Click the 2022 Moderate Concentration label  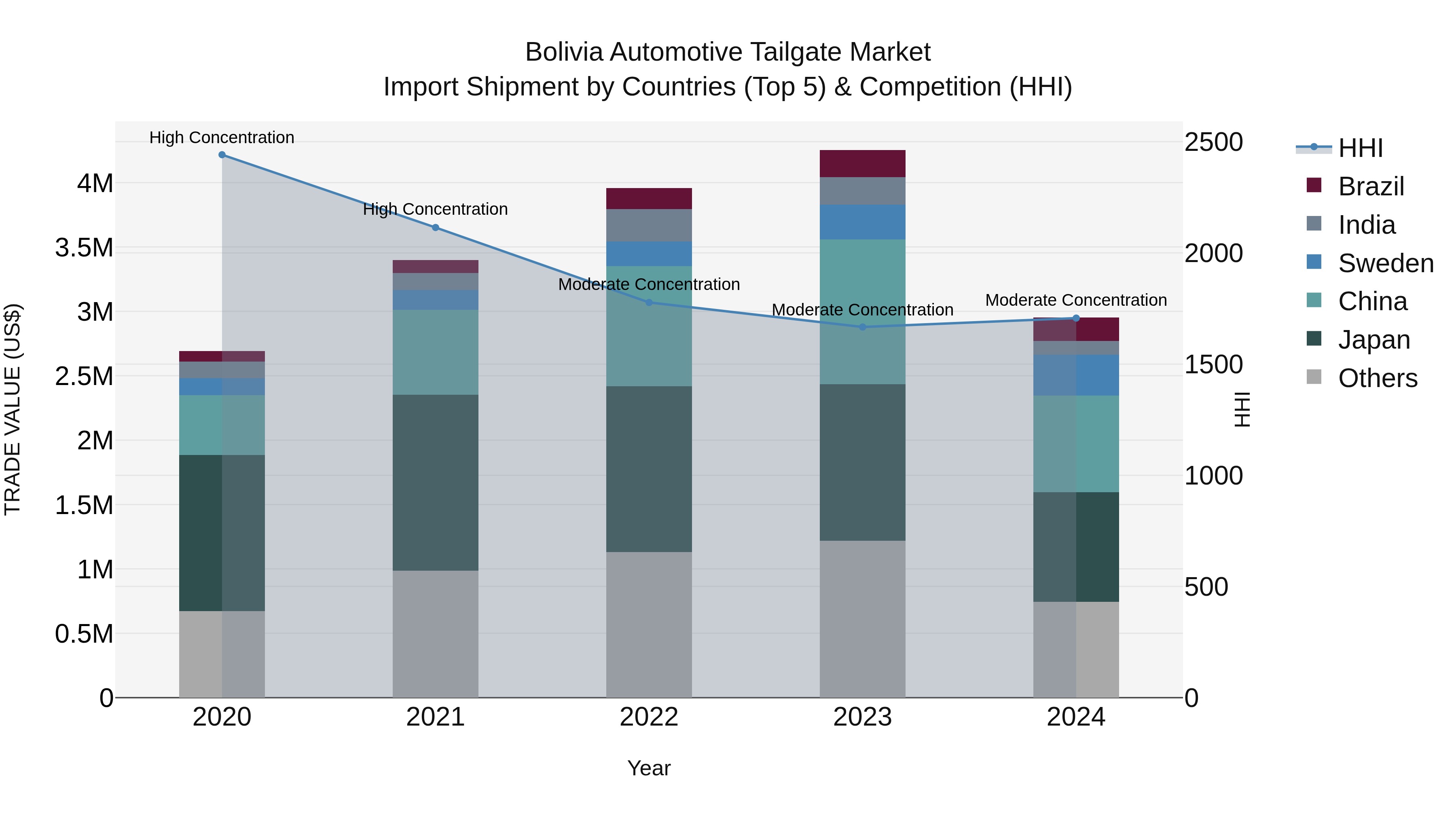click(x=649, y=284)
